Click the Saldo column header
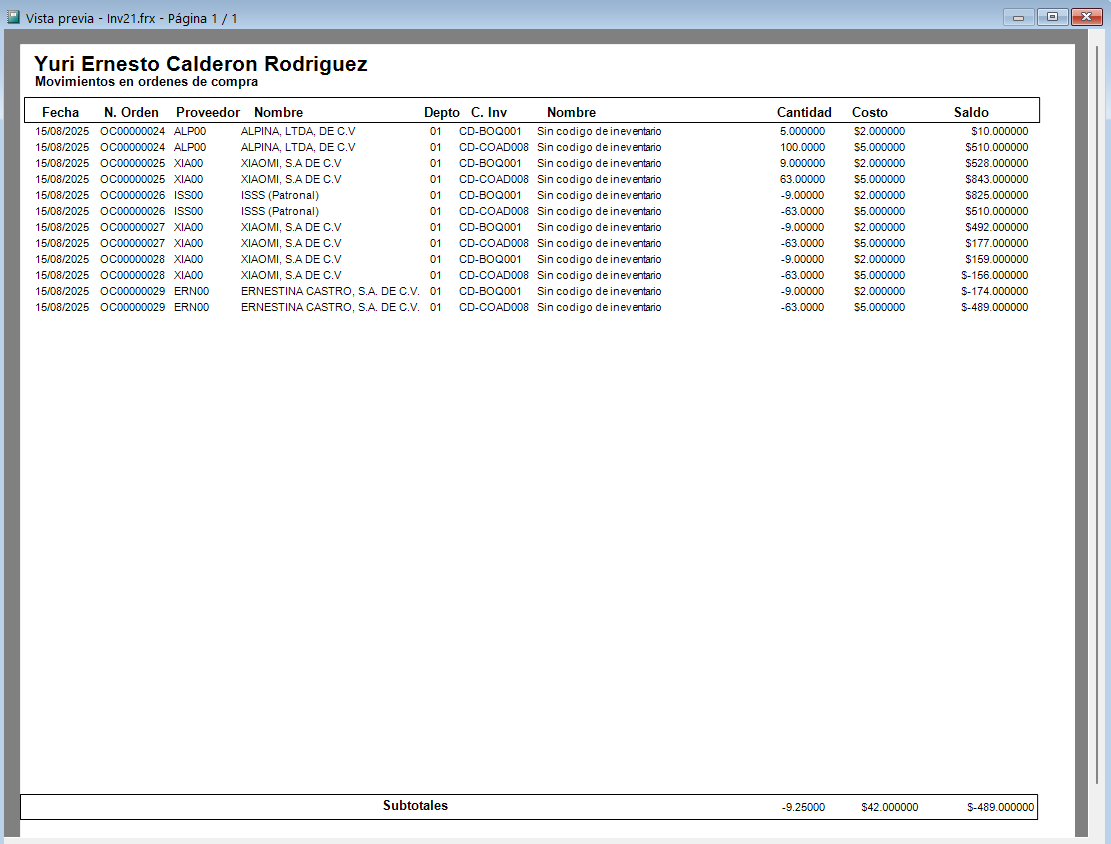Screen dimensions: 1111x844 (x=971, y=112)
